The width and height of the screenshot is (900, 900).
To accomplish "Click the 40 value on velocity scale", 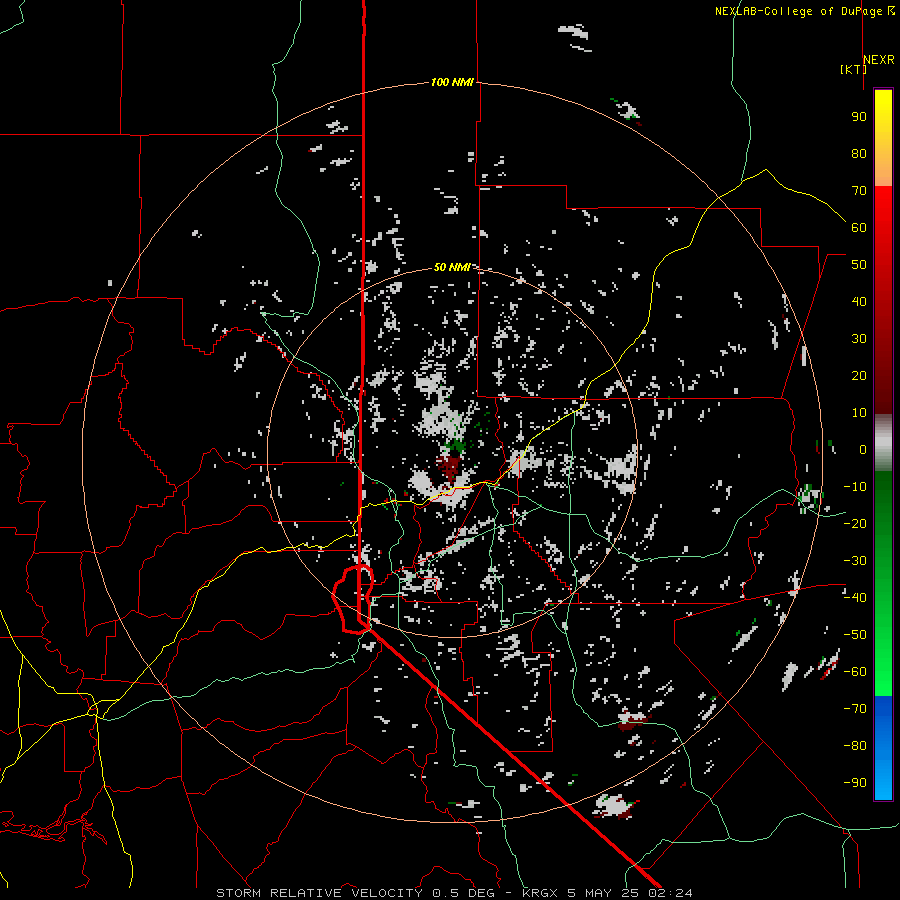I will (859, 302).
